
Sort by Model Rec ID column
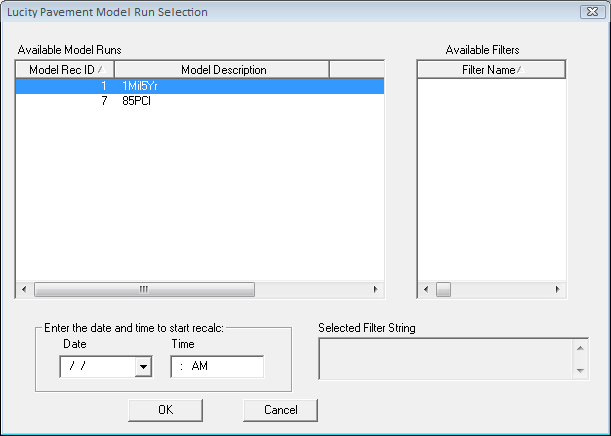coord(64,70)
